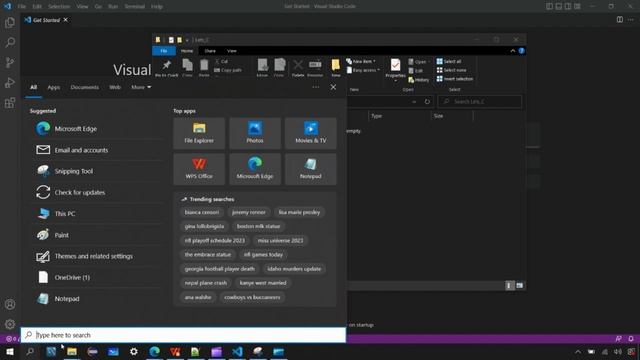Screen dimensions: 640x360
Task: Open Share tab in File Explorer ribbon
Action: tap(210, 51)
